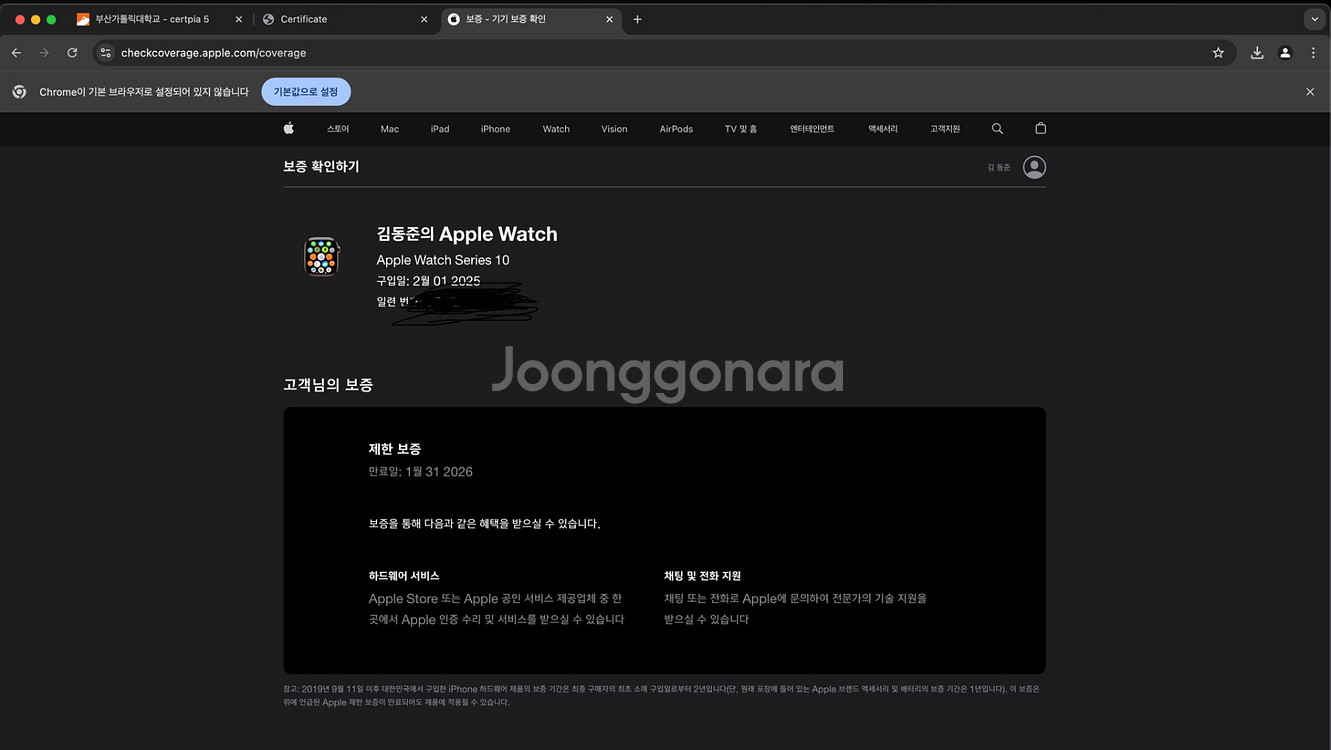Open the 액세서리 menu item
This screenshot has width=1331, height=750.
pyautogui.click(x=883, y=129)
